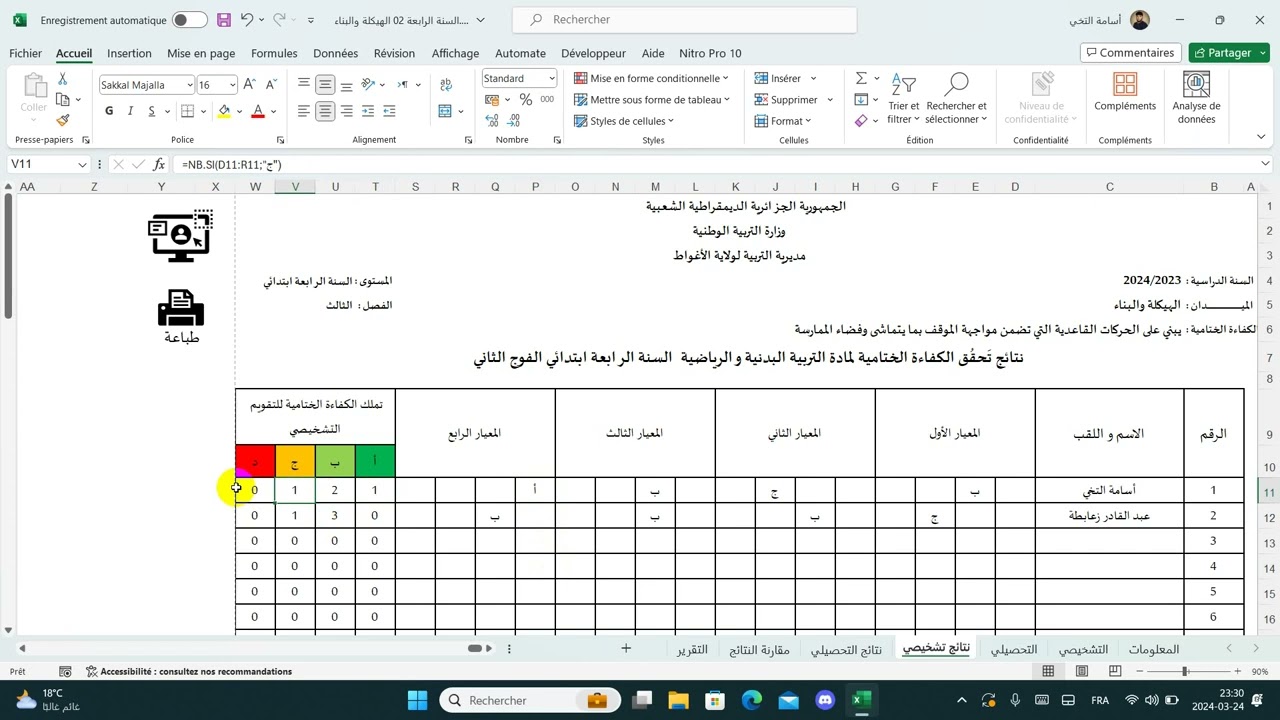Expand Styles de cellules menu
The width and height of the screenshot is (1280, 720).
(624, 121)
